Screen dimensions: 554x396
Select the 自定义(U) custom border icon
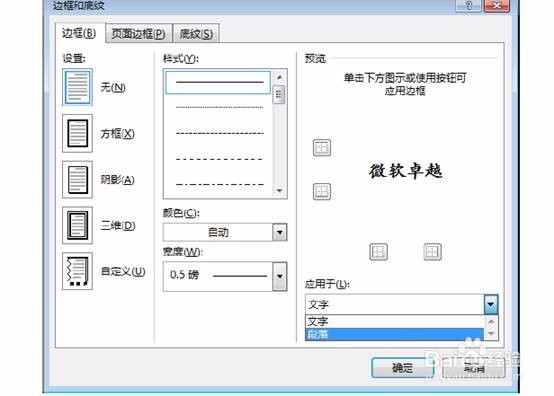77,271
